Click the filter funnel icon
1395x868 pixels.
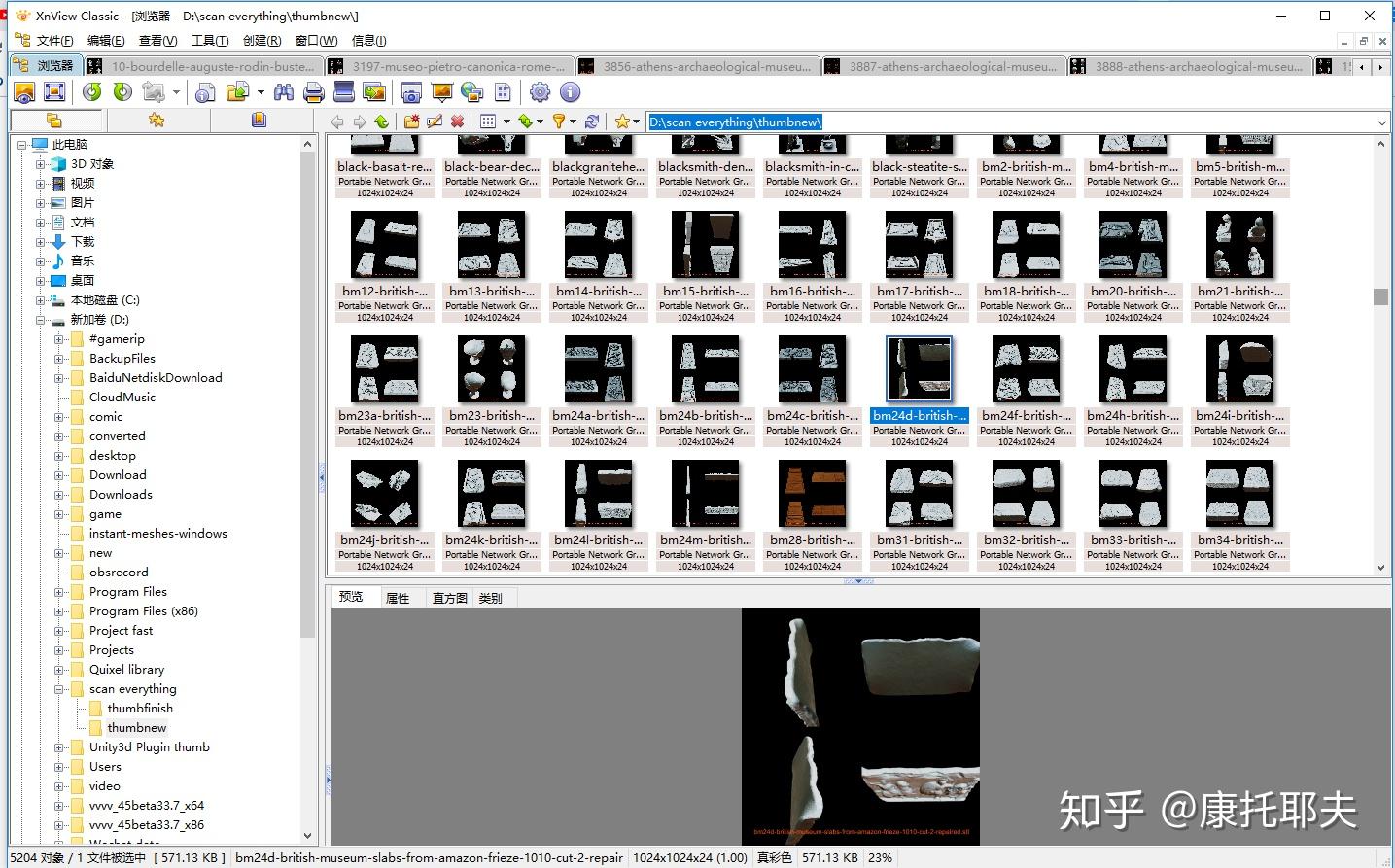click(559, 122)
